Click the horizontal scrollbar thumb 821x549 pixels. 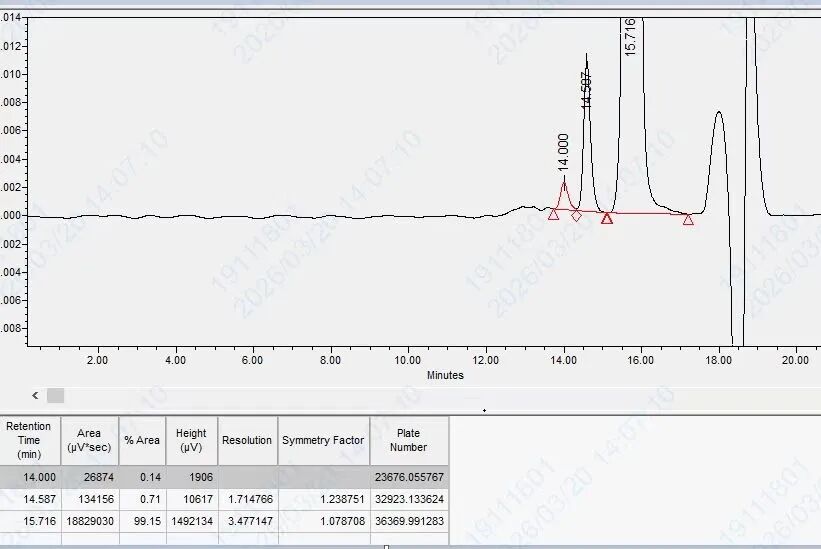coord(55,396)
